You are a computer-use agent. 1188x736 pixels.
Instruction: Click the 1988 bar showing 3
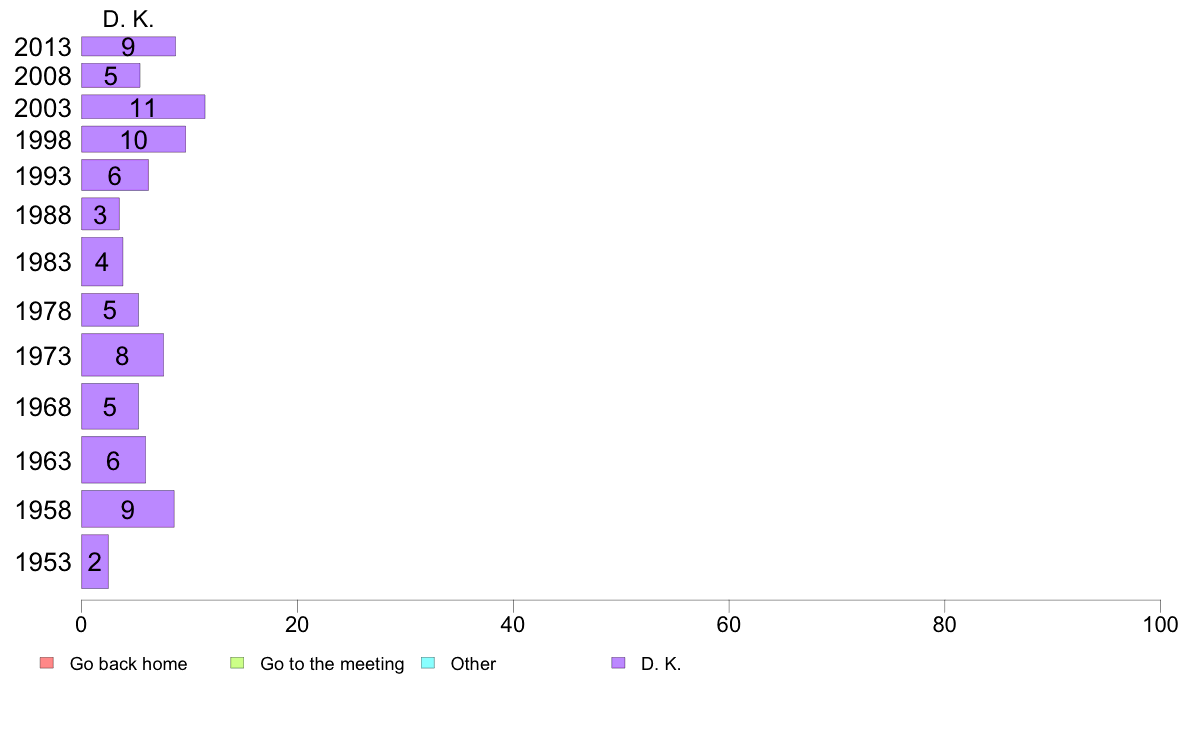pyautogui.click(x=101, y=215)
